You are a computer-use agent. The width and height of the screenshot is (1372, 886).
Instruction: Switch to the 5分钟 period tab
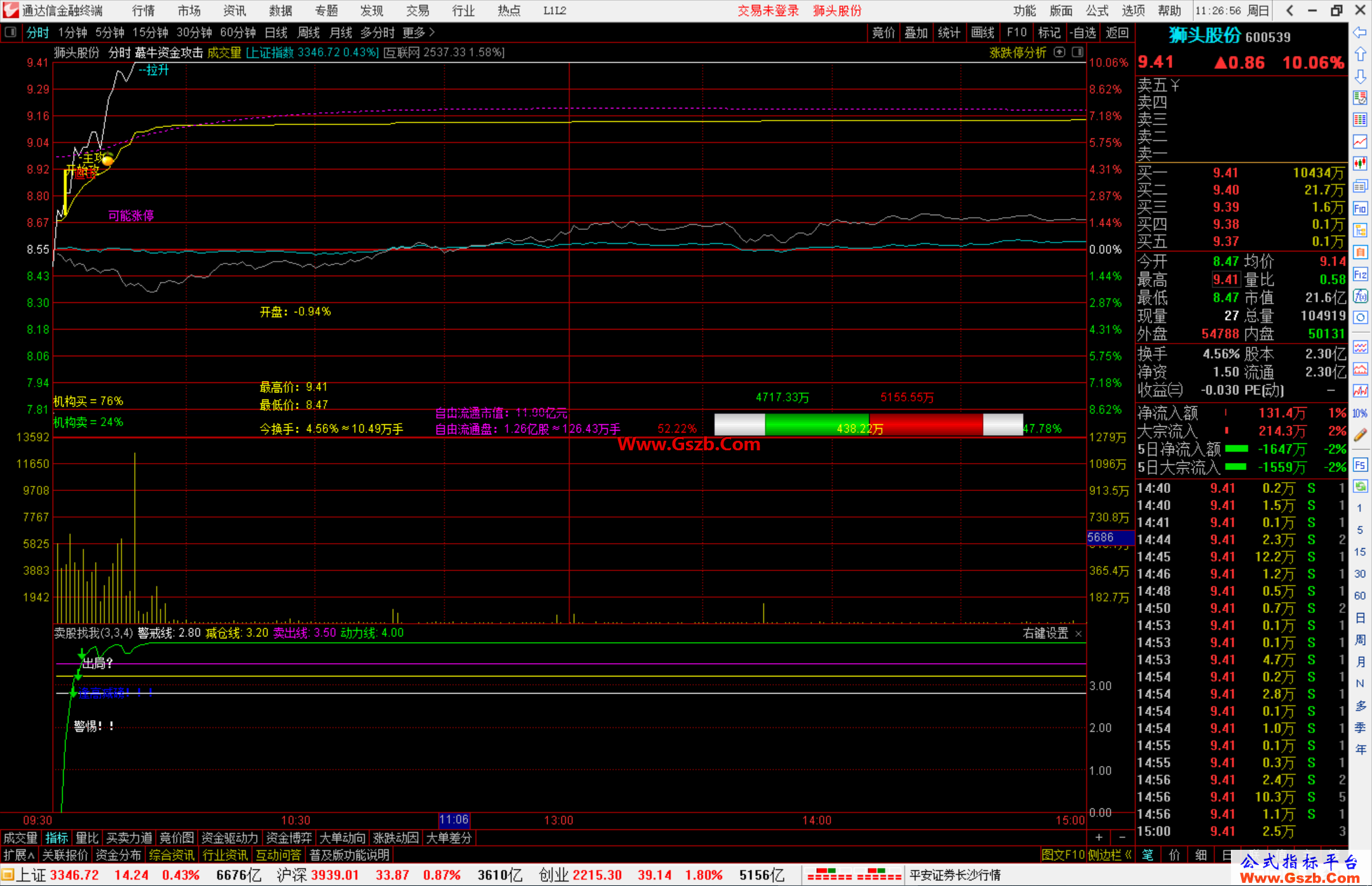pyautogui.click(x=110, y=32)
